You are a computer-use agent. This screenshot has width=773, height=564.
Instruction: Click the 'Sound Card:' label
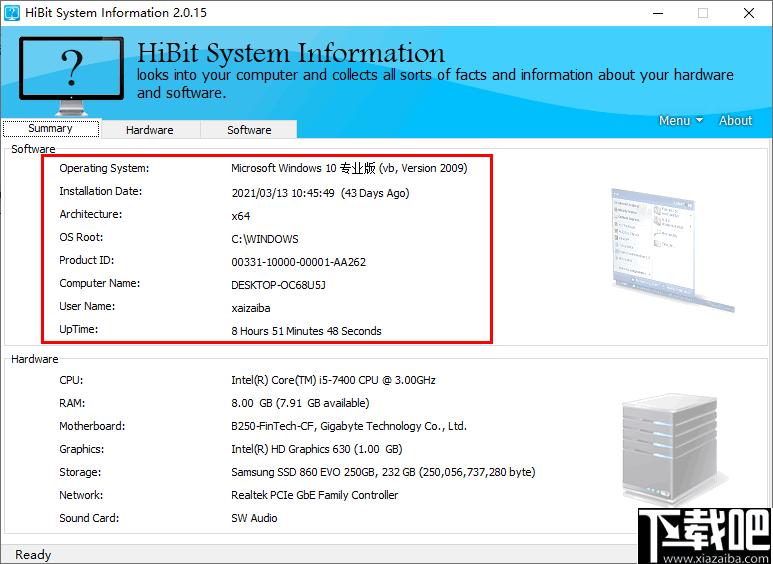coord(89,518)
